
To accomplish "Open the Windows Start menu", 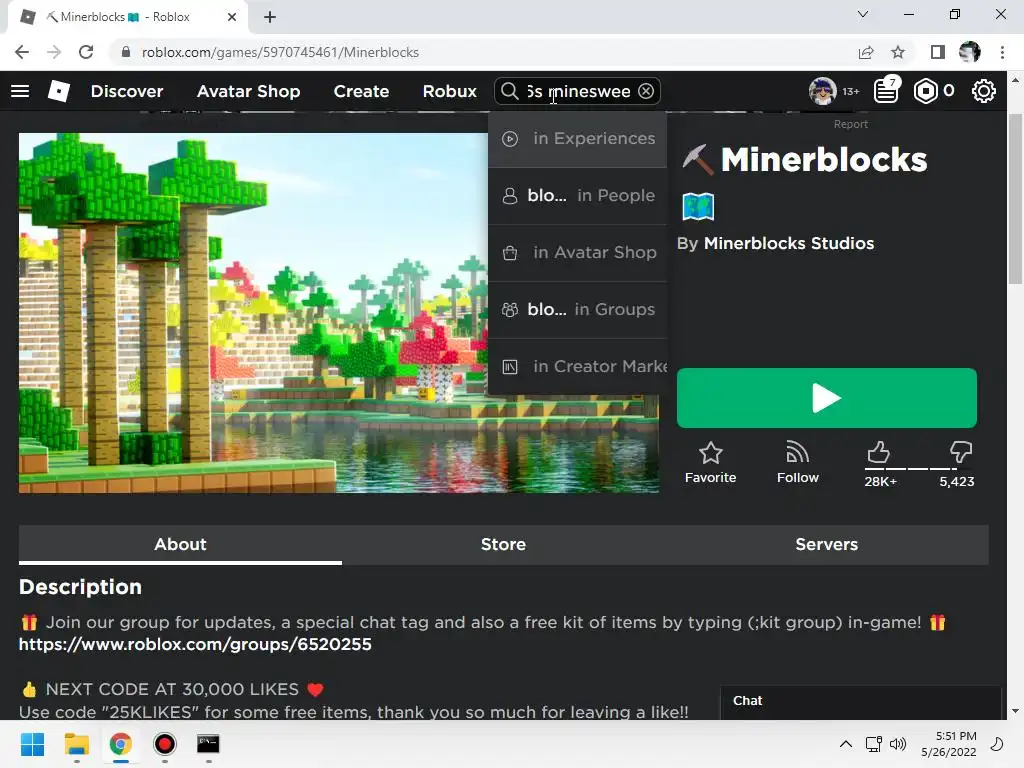I will pos(32,744).
